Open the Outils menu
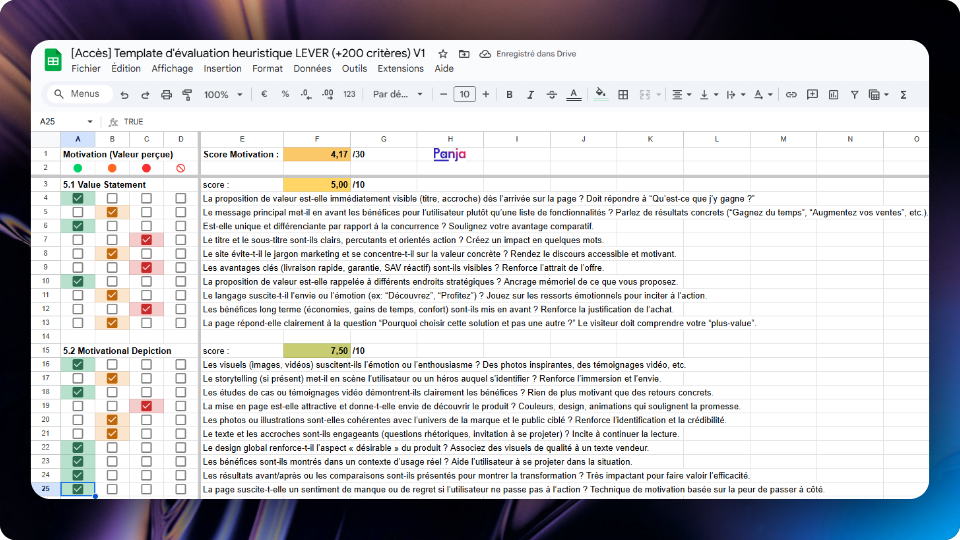 pyautogui.click(x=354, y=69)
